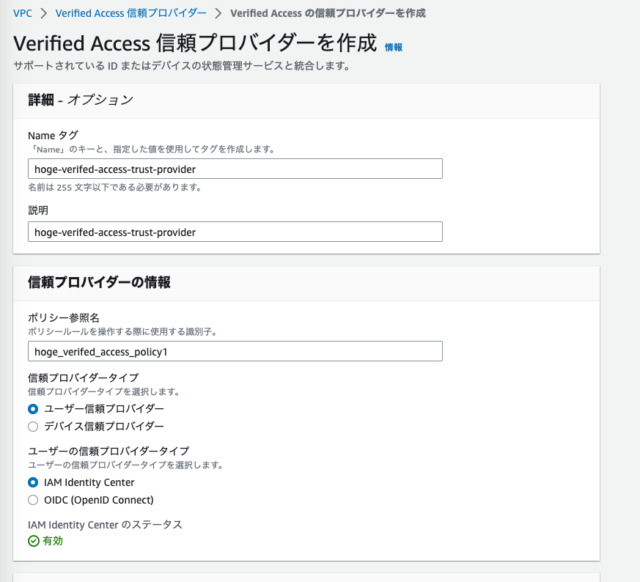Click breadcrumb chevron after VPC
This screenshot has height=582, width=640.
coord(44,13)
